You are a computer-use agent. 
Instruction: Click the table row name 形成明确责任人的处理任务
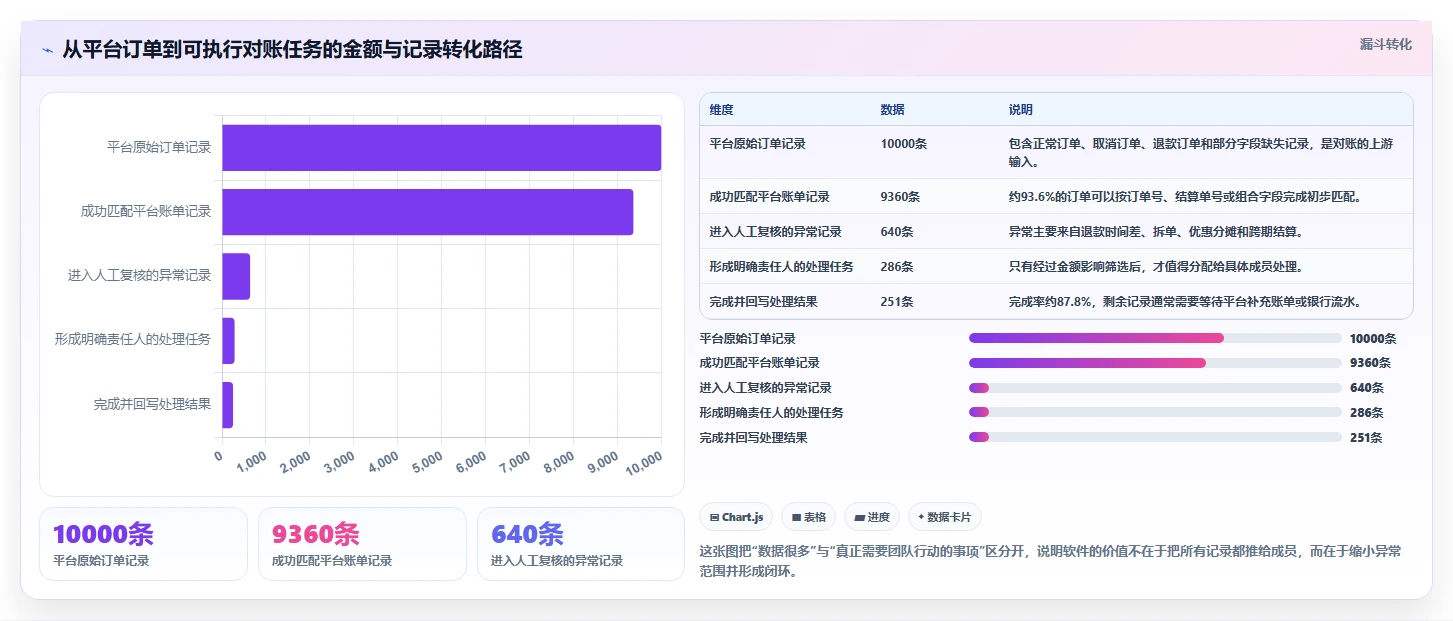point(781,267)
